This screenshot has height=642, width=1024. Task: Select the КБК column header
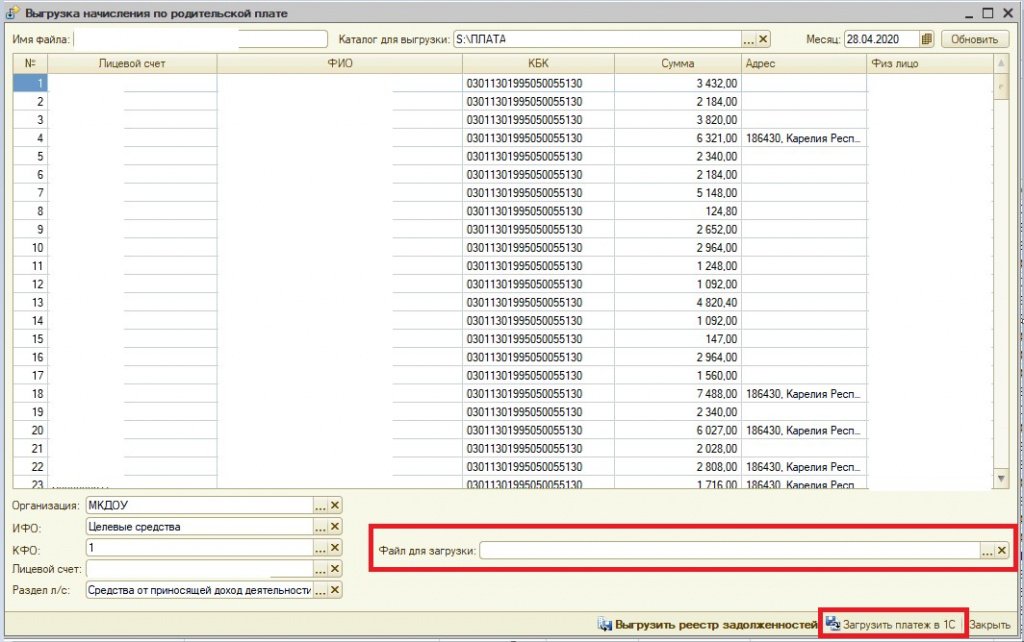click(538, 63)
